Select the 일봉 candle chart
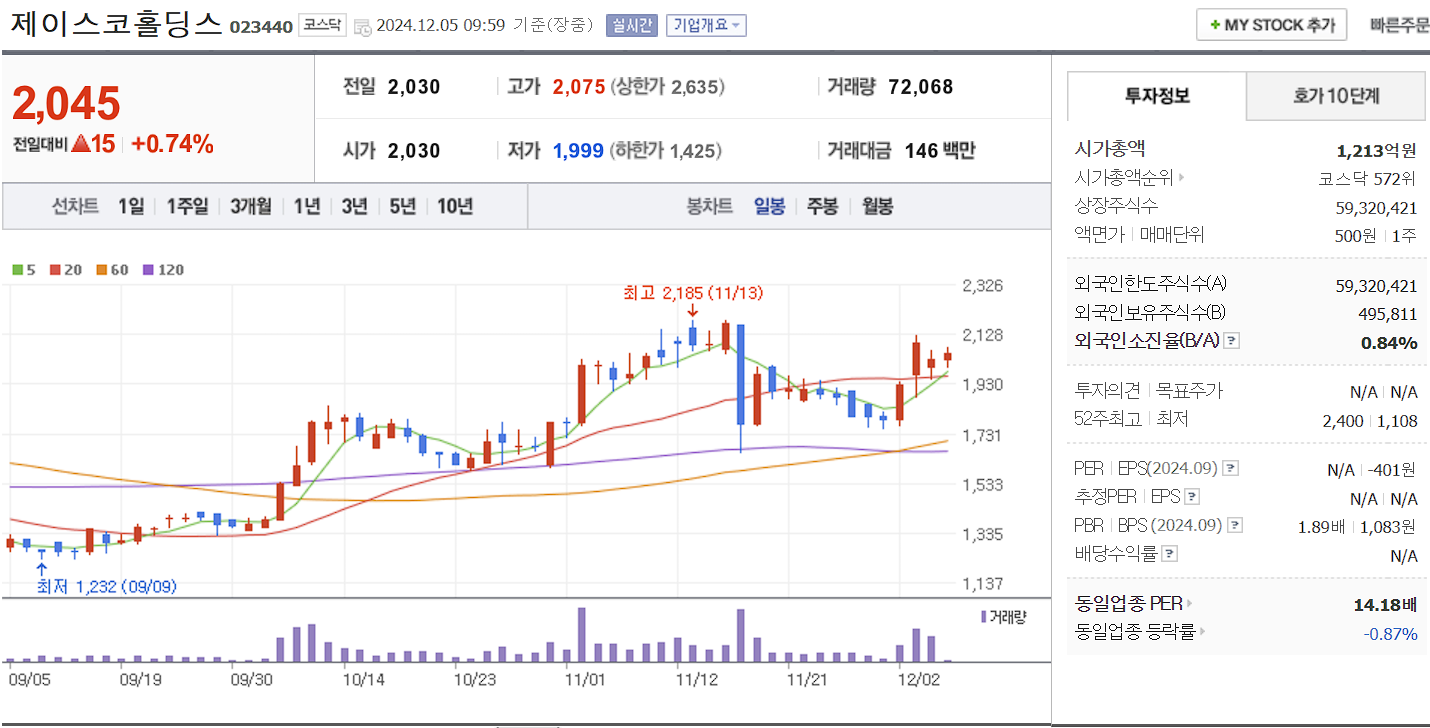The image size is (1430, 728). (769, 206)
